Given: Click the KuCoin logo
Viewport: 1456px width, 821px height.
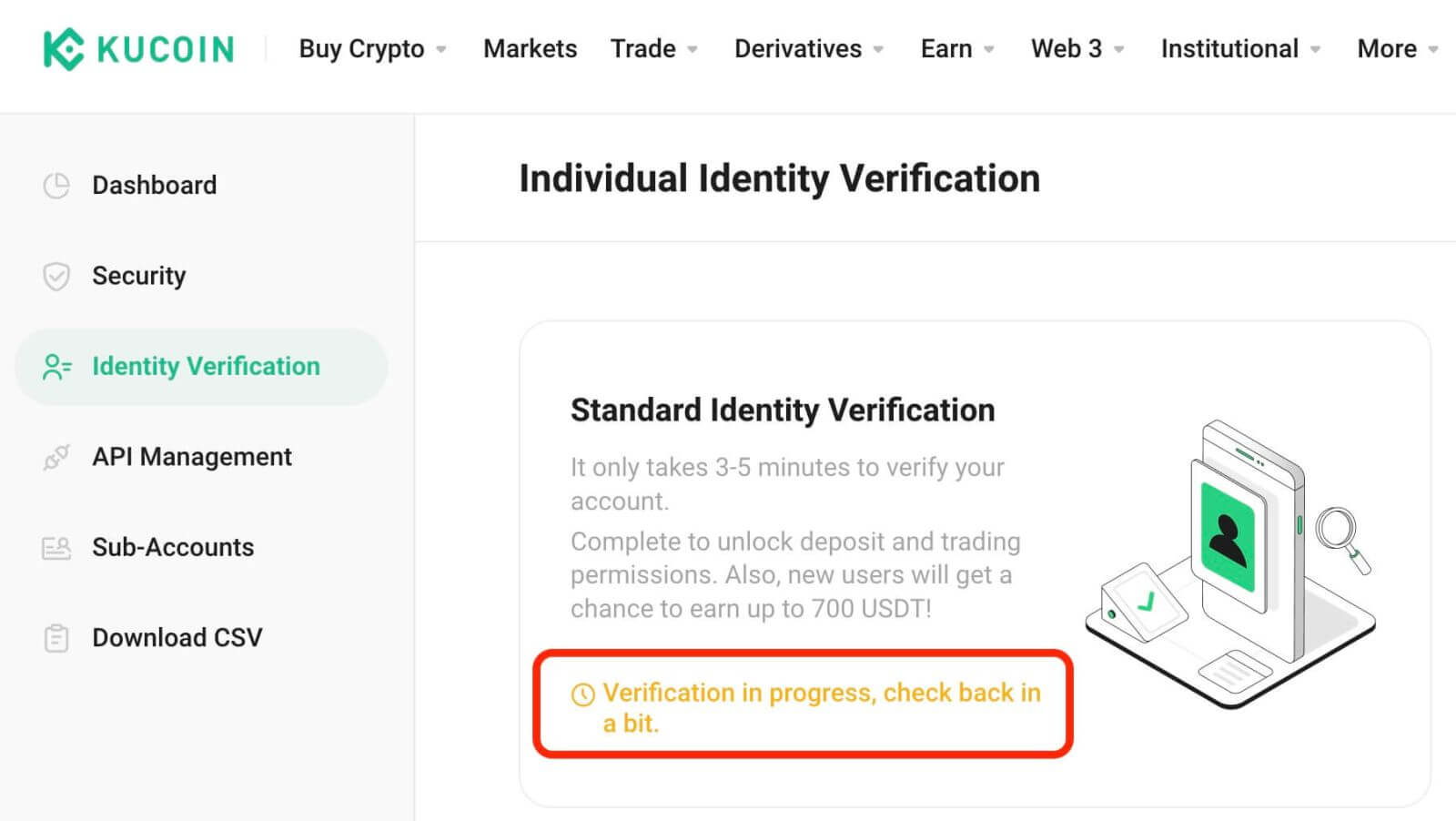Looking at the screenshot, I should pyautogui.click(x=136, y=48).
